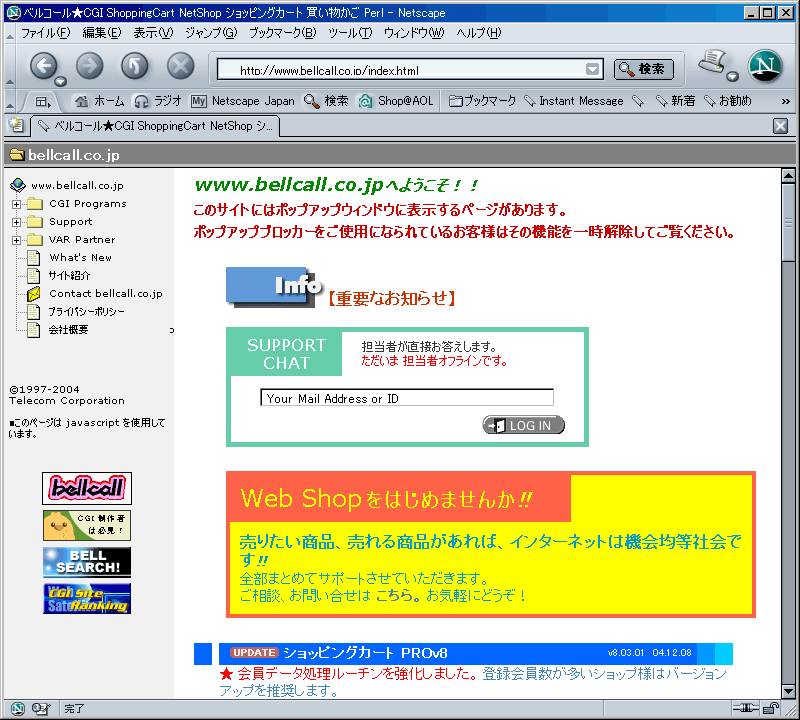Click the vertical scrollbar thumb on the page
The image size is (800, 720).
[788, 222]
